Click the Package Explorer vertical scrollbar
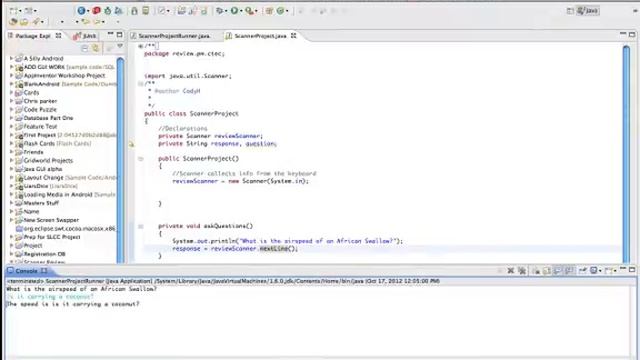The width and height of the screenshot is (640, 360). (120, 159)
